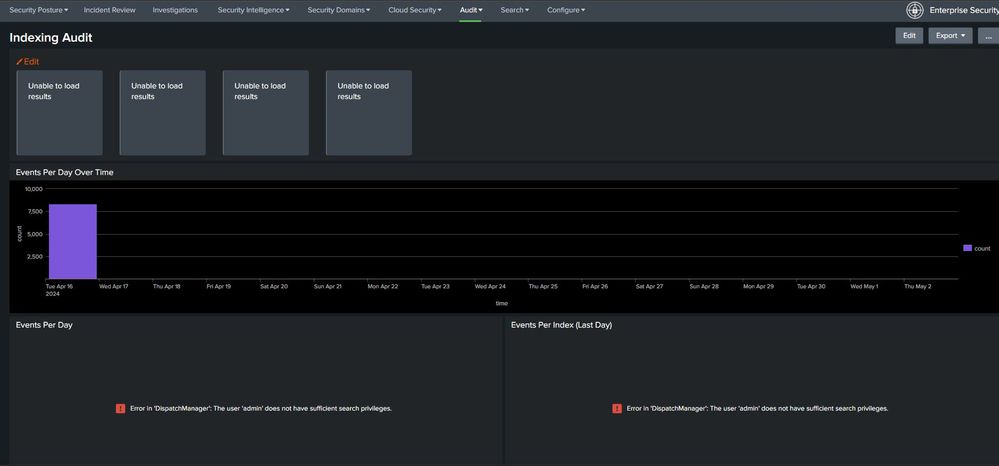
Task: Select the third Unable to load results card
Action: (266, 113)
